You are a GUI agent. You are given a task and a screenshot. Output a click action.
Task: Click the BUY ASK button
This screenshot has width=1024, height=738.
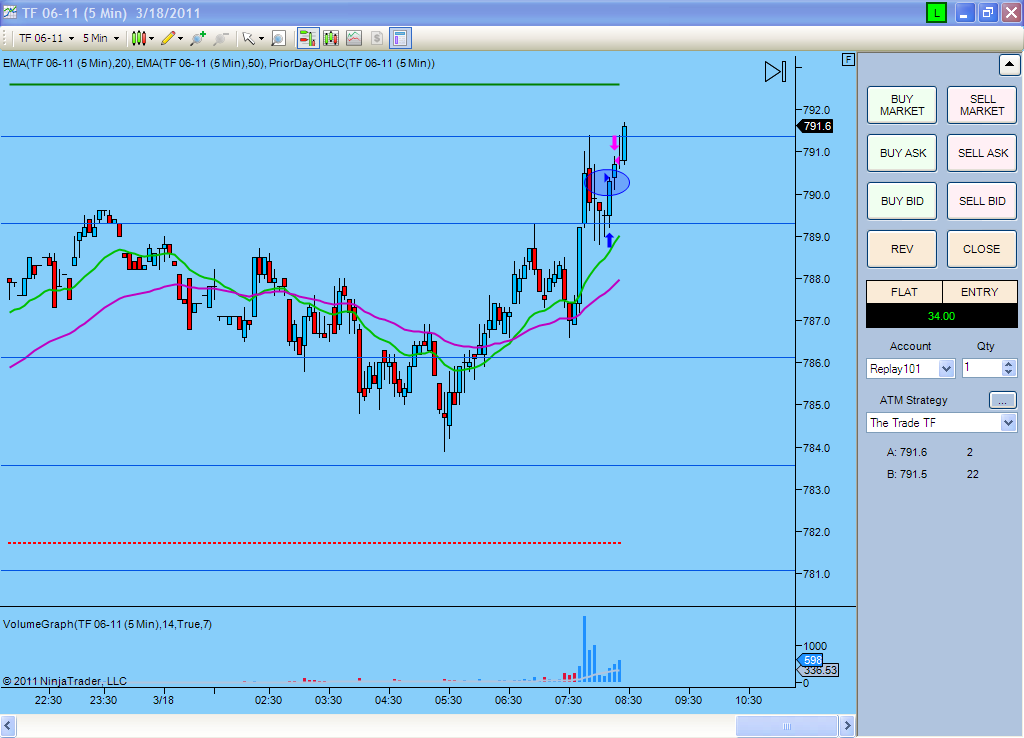click(902, 153)
